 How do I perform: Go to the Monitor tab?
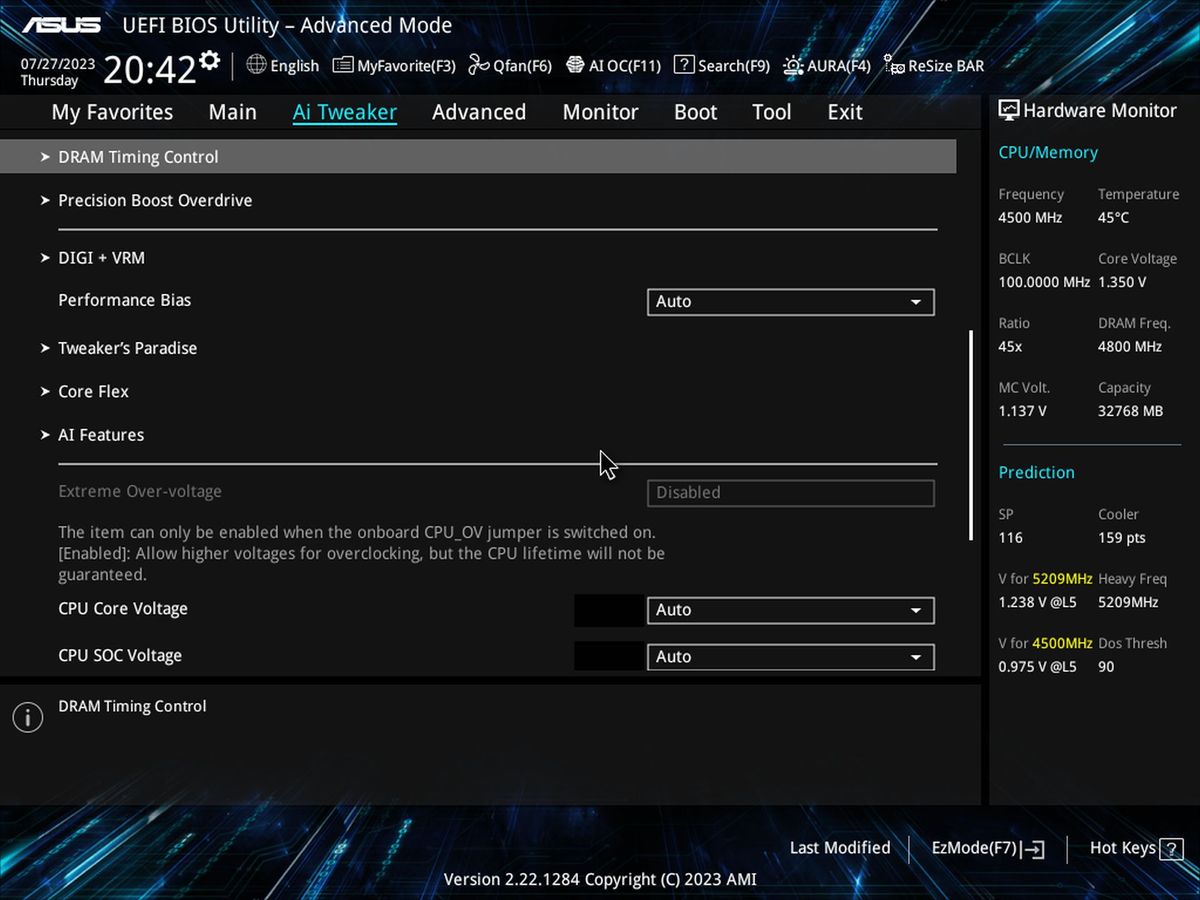[x=600, y=112]
